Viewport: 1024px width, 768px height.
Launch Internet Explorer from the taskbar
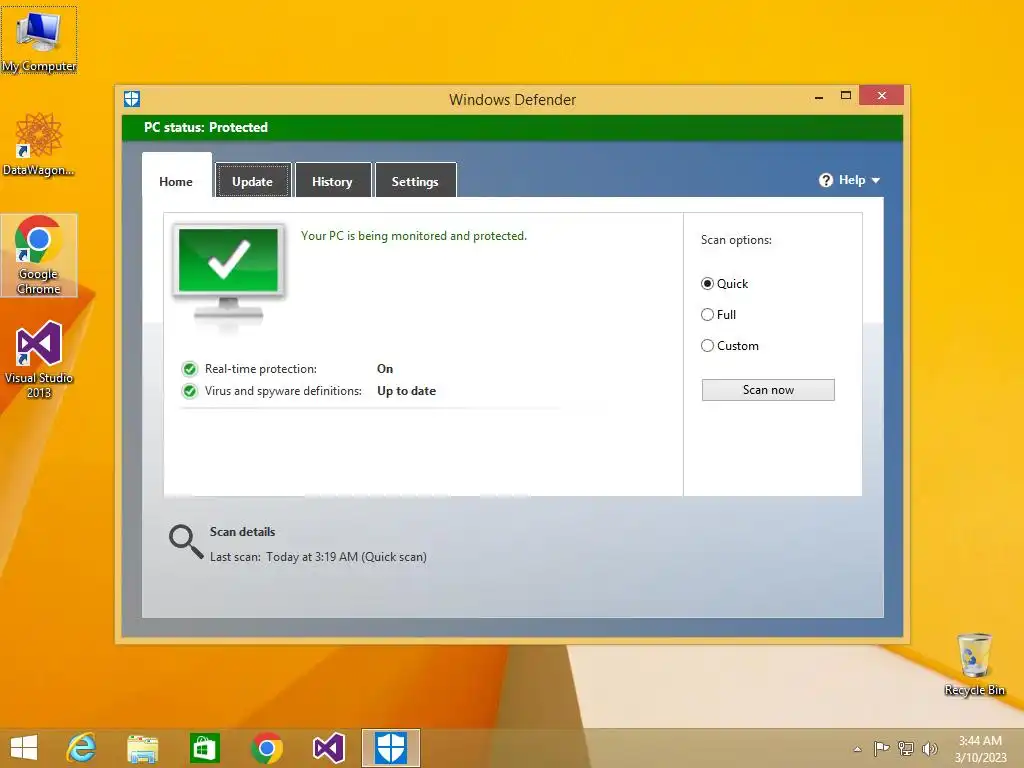[x=82, y=748]
